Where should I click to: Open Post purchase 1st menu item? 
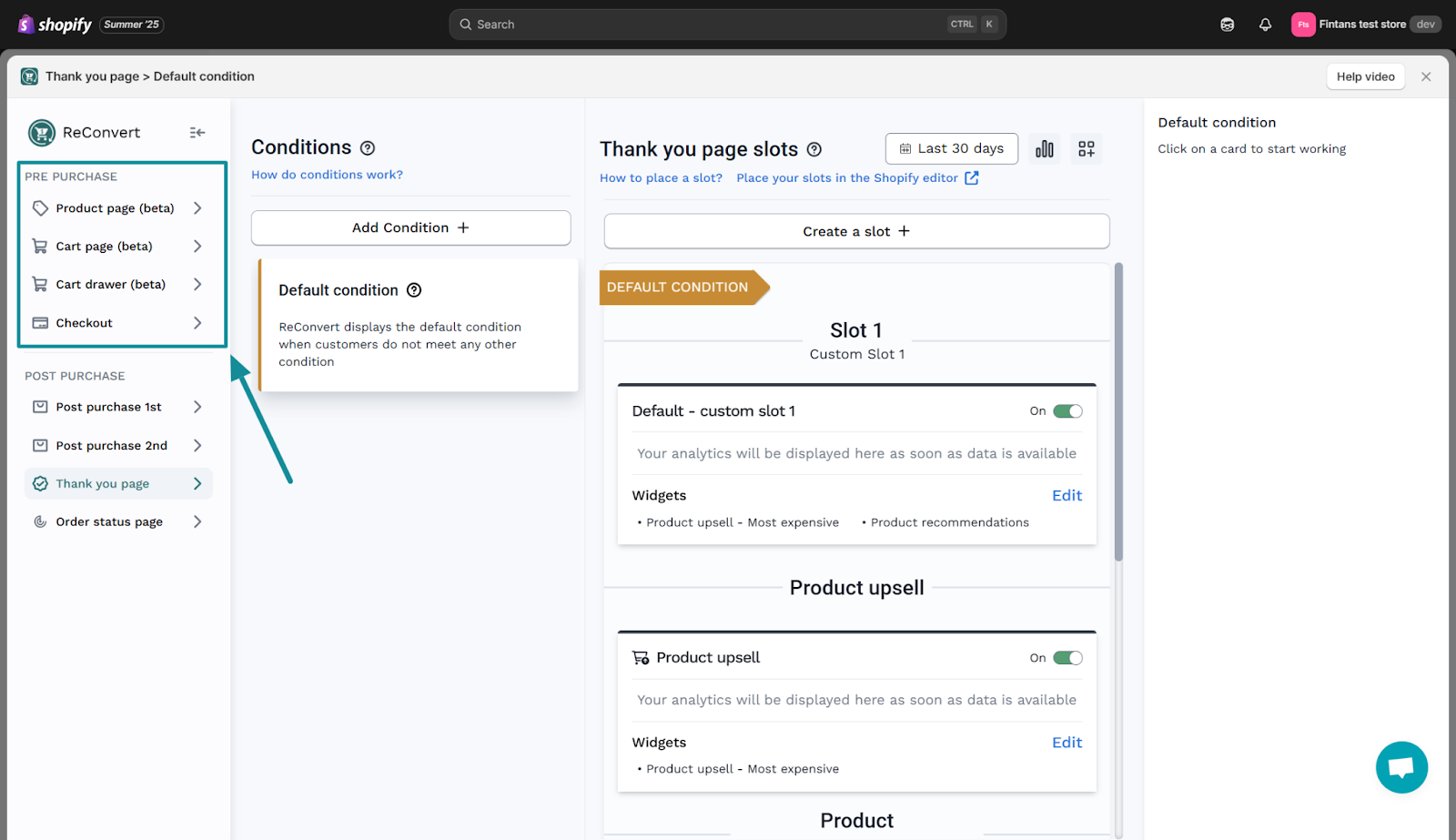118,407
